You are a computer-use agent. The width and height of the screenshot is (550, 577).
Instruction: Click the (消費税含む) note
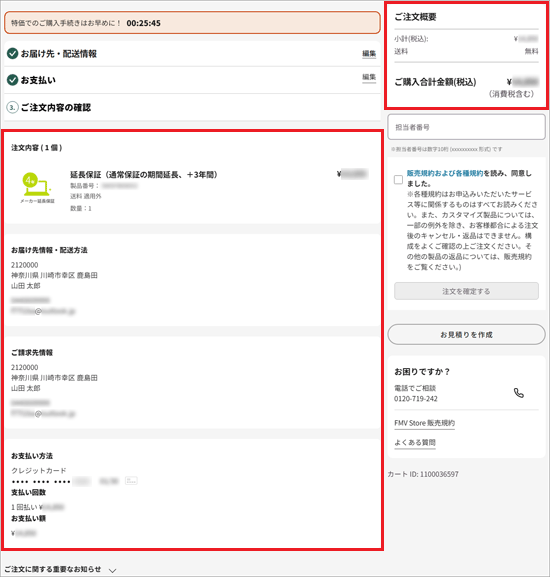[511, 94]
